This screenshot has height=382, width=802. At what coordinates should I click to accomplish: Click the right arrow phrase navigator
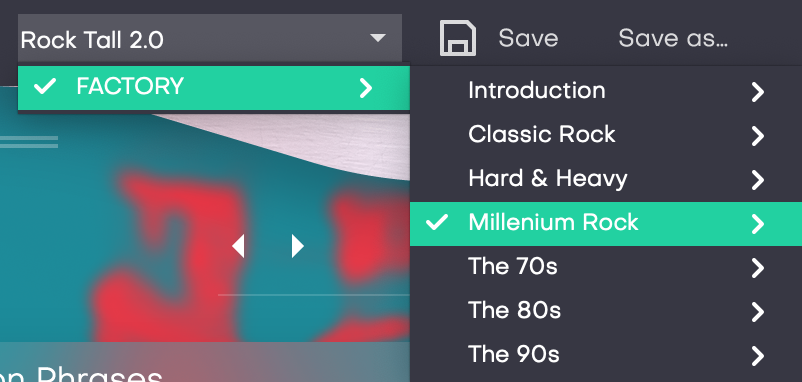pyautogui.click(x=298, y=246)
